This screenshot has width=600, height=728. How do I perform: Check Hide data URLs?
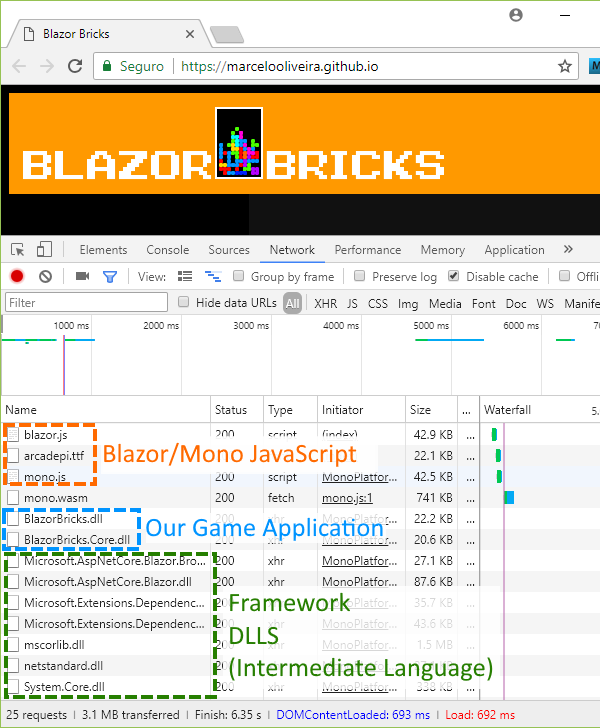click(183, 302)
